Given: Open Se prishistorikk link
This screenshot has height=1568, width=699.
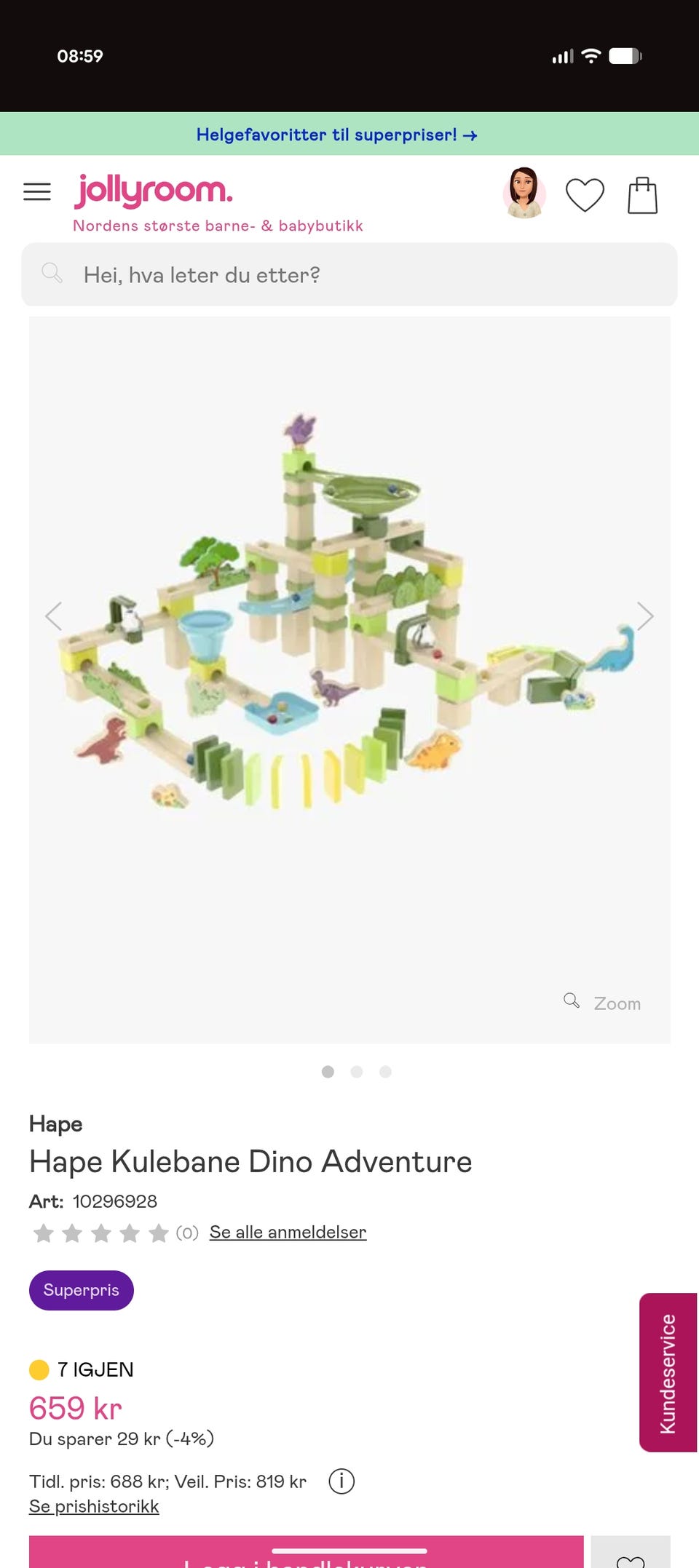Looking at the screenshot, I should click(x=94, y=1506).
